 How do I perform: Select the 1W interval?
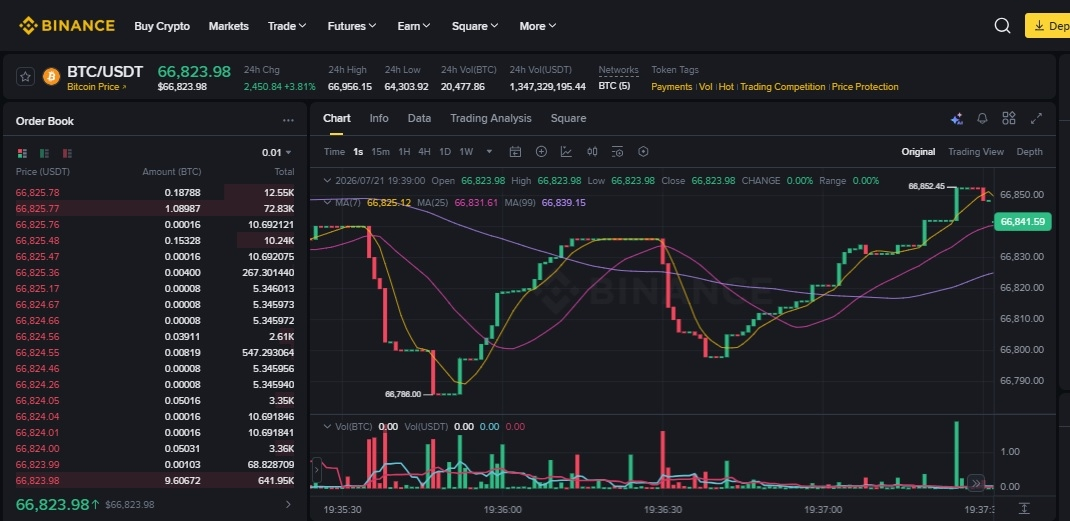[466, 152]
